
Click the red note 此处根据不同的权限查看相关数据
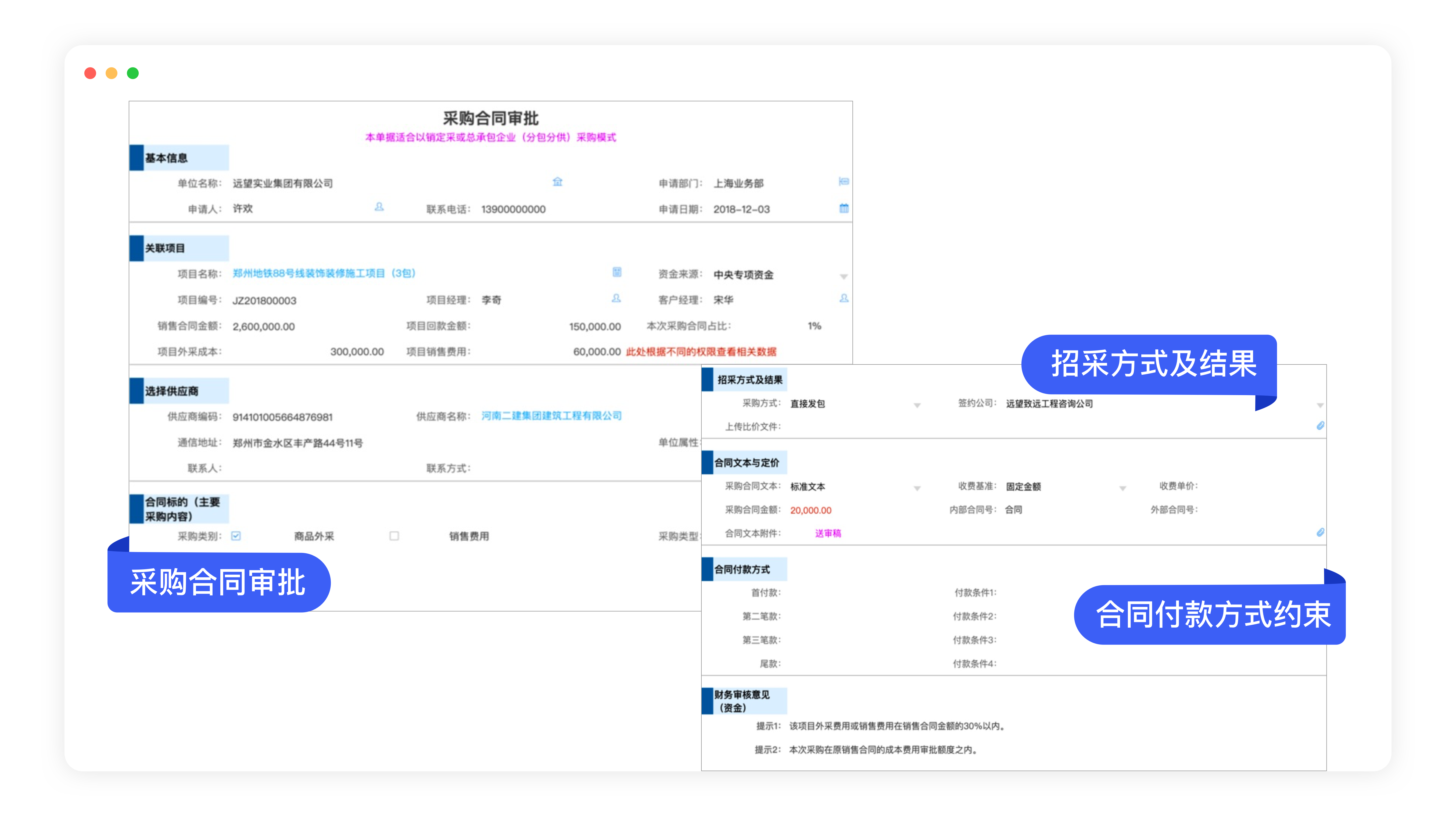(x=701, y=352)
